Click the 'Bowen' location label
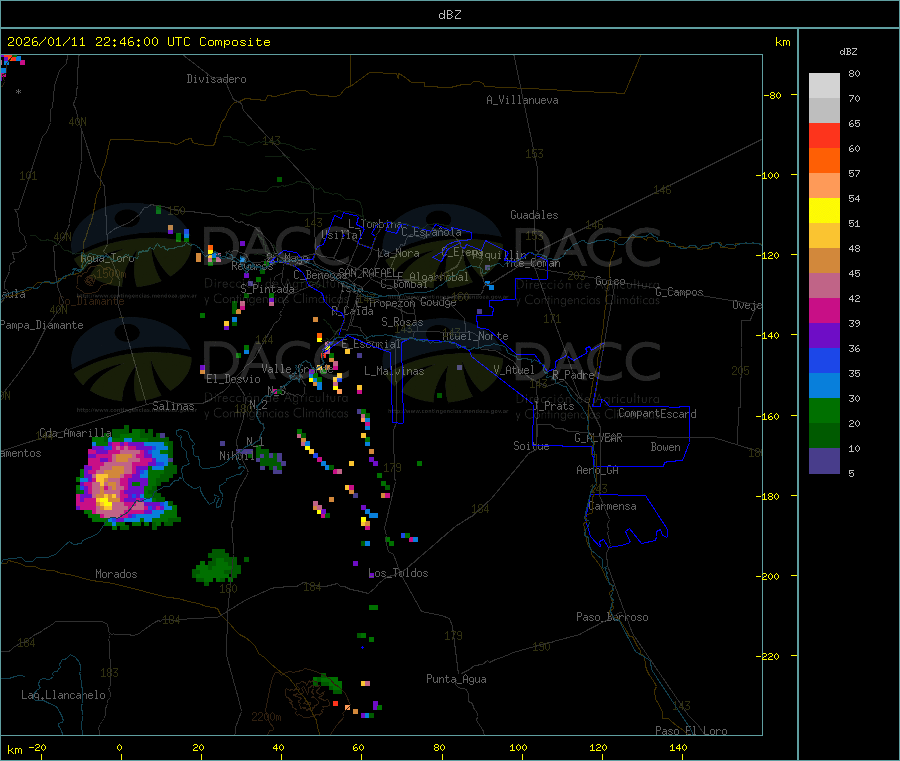 pyautogui.click(x=666, y=447)
